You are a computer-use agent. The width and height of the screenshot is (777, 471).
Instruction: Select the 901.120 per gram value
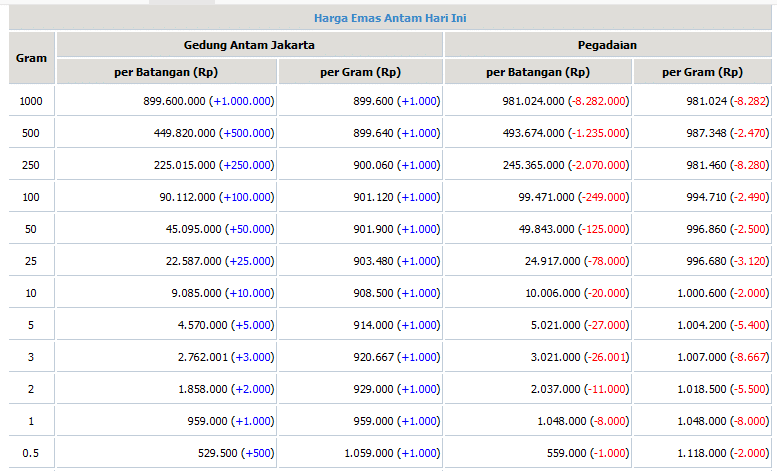pos(373,197)
